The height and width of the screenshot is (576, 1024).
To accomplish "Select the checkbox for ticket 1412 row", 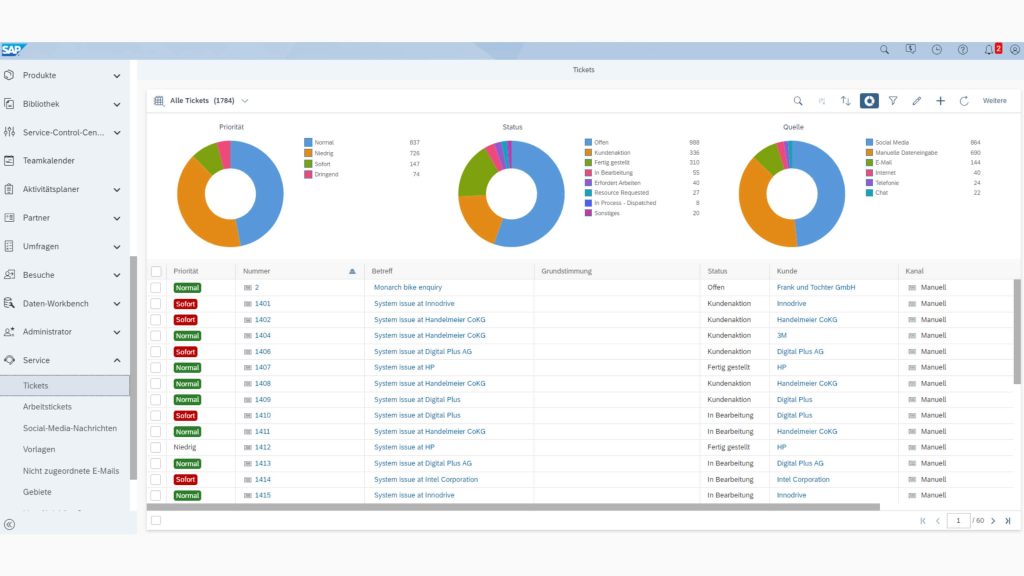I will (156, 447).
